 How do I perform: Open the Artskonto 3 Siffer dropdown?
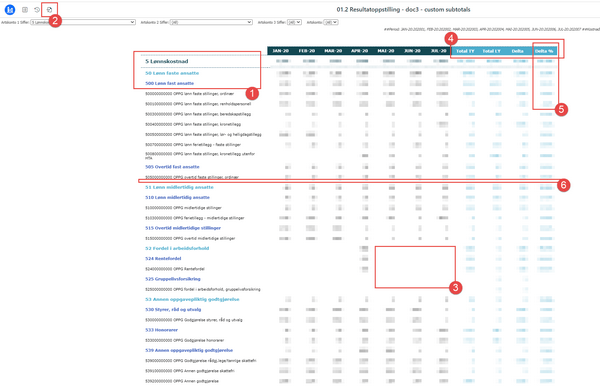[294, 22]
